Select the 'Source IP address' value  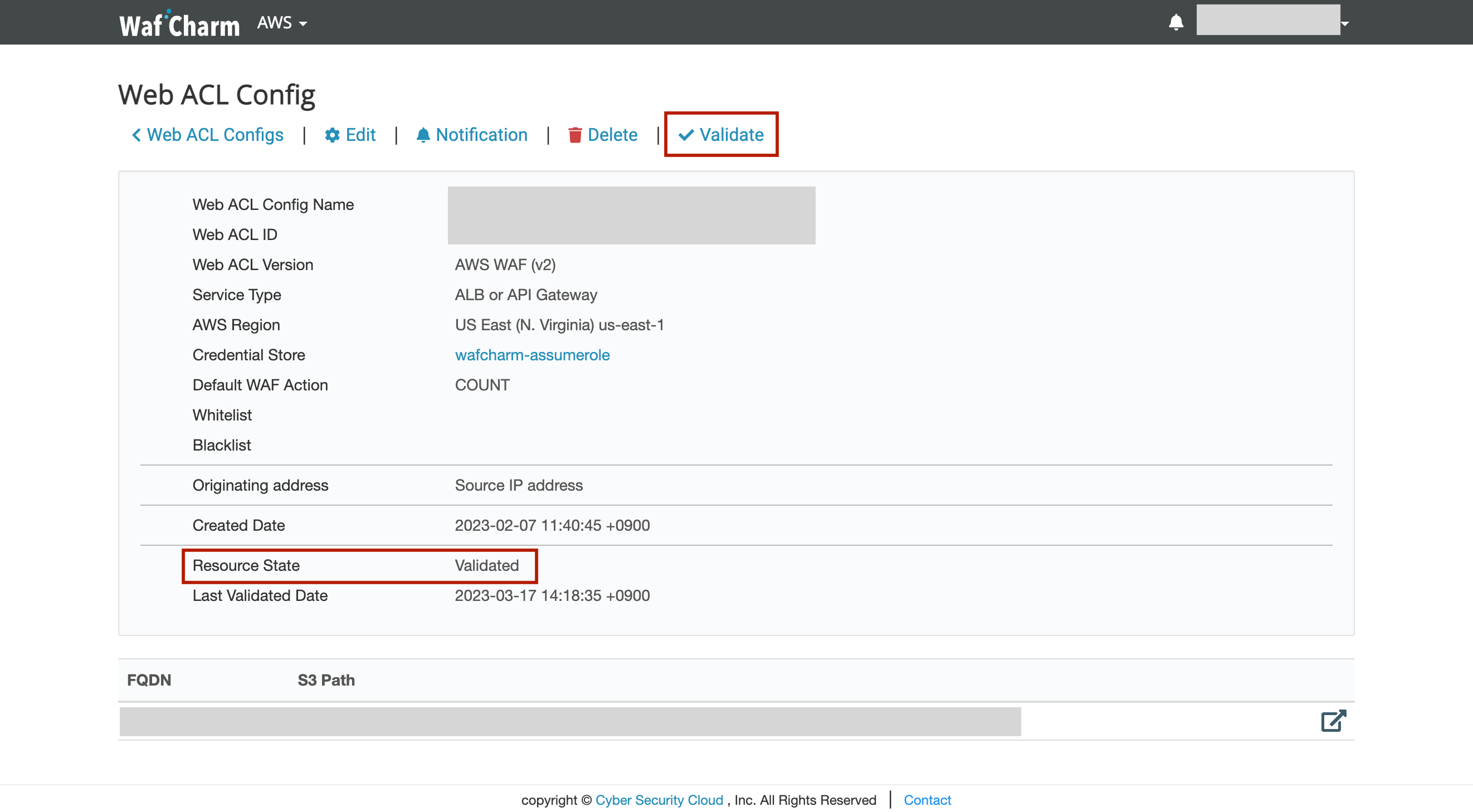[x=519, y=485]
